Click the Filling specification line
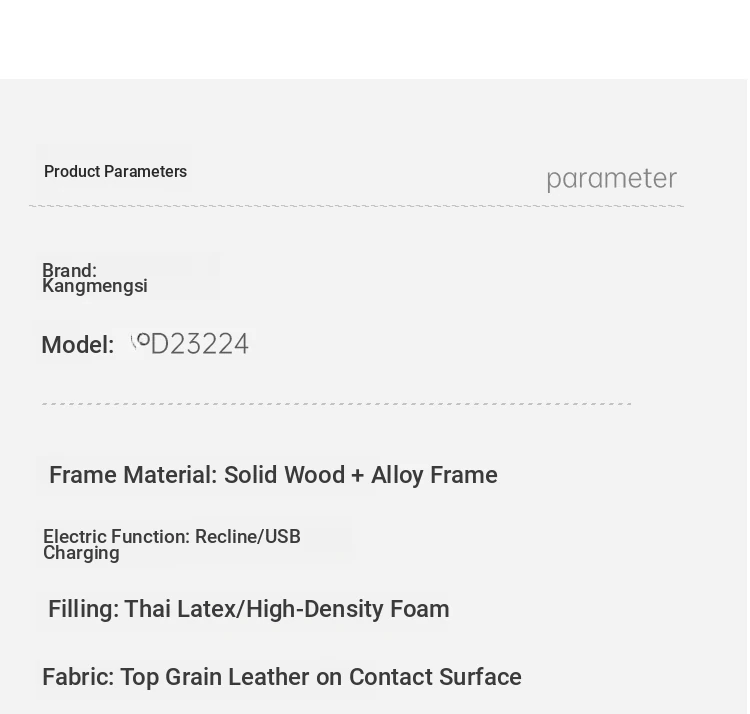 [x=249, y=609]
